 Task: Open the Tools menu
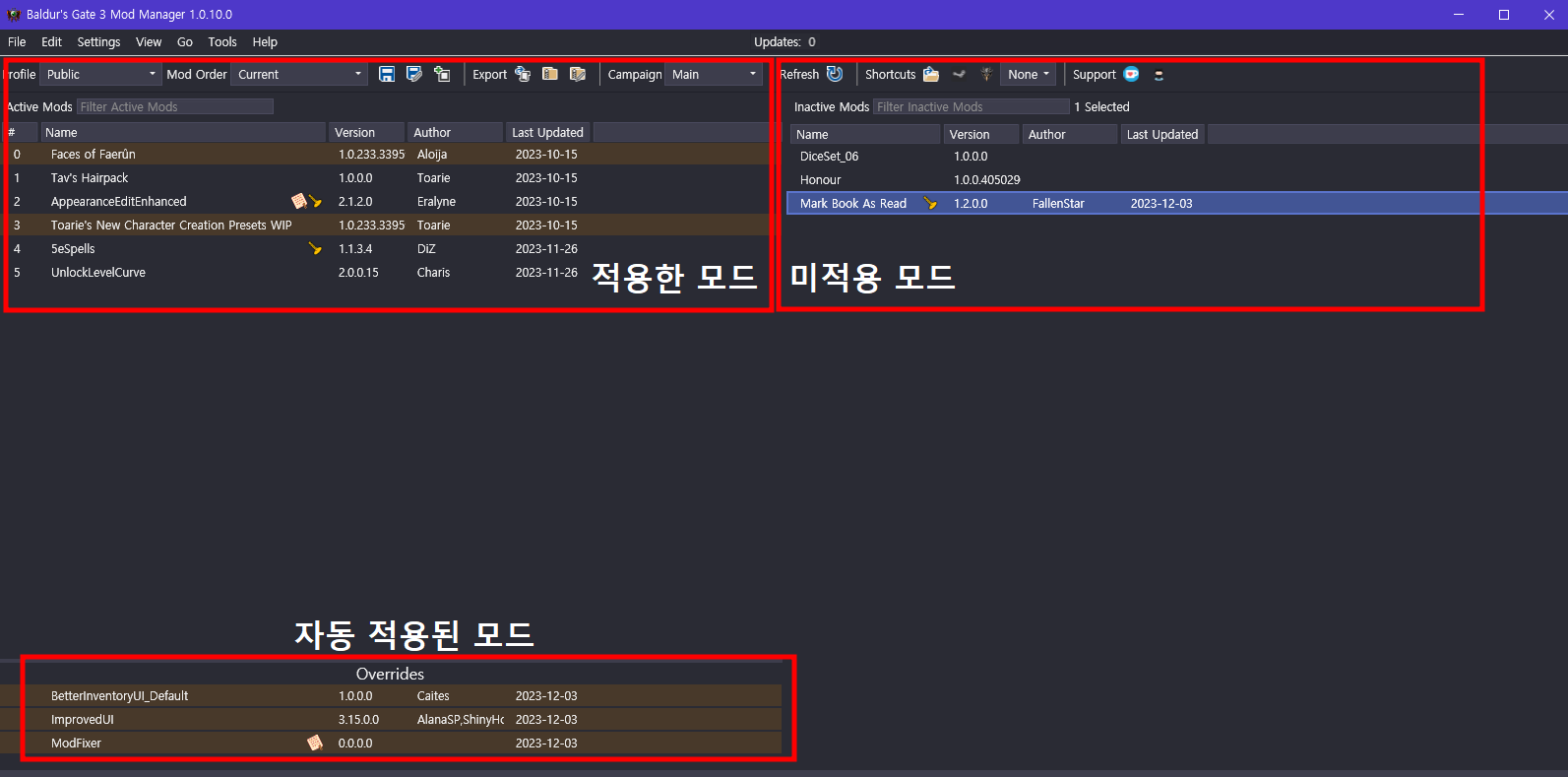[222, 41]
